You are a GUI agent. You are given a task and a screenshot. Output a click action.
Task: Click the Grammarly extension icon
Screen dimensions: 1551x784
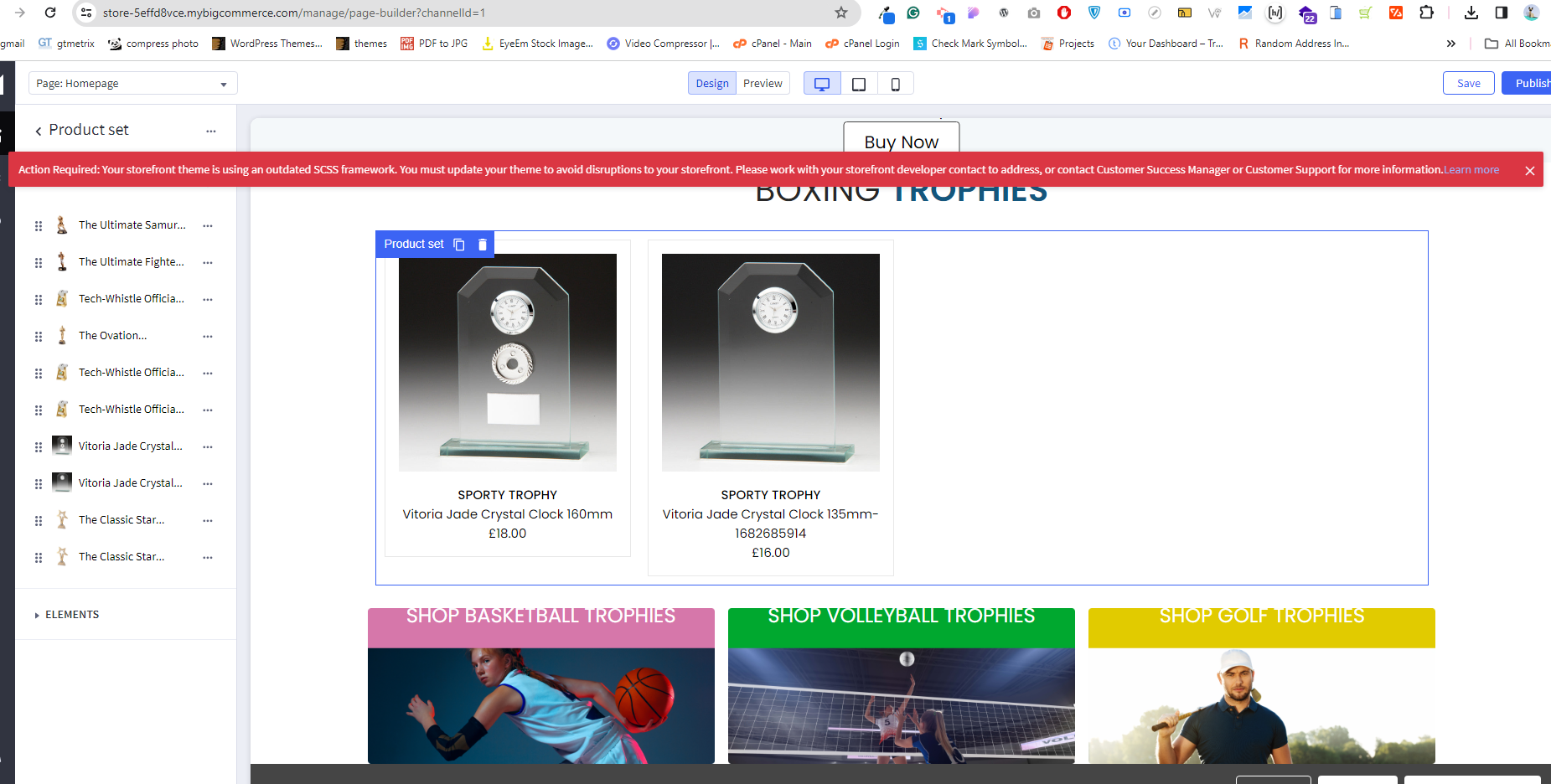[913, 13]
